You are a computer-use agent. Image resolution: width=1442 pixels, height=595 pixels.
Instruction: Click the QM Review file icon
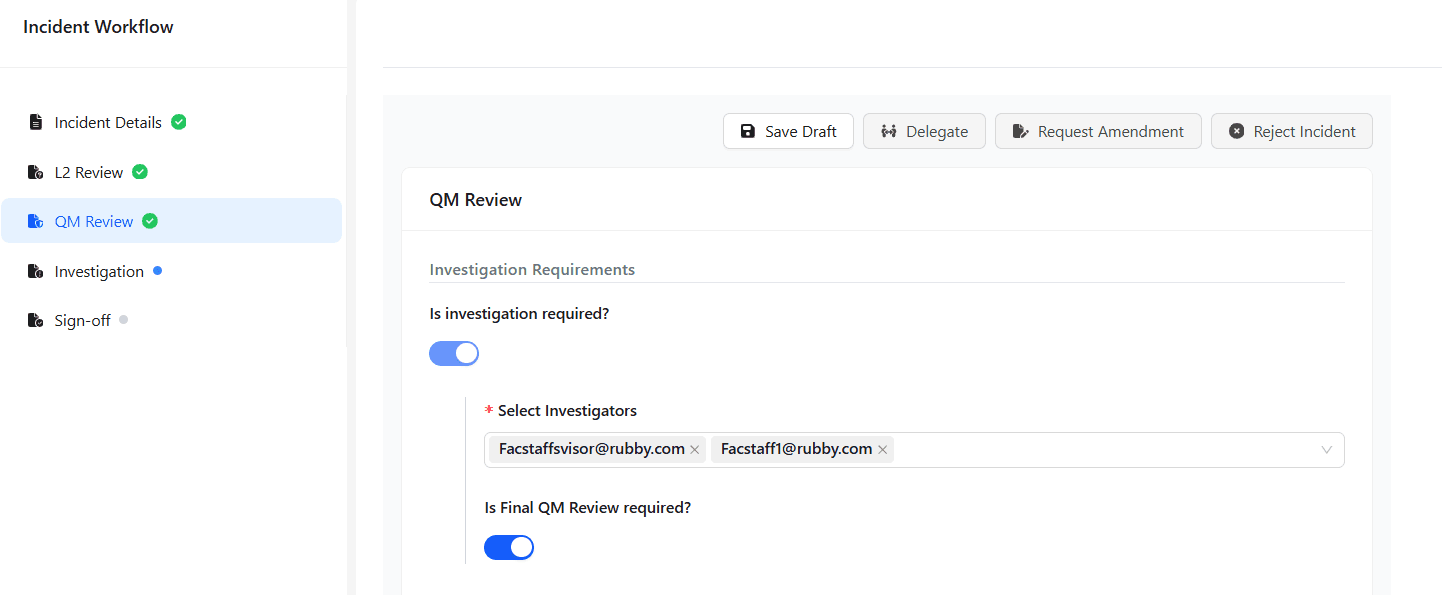pos(36,222)
